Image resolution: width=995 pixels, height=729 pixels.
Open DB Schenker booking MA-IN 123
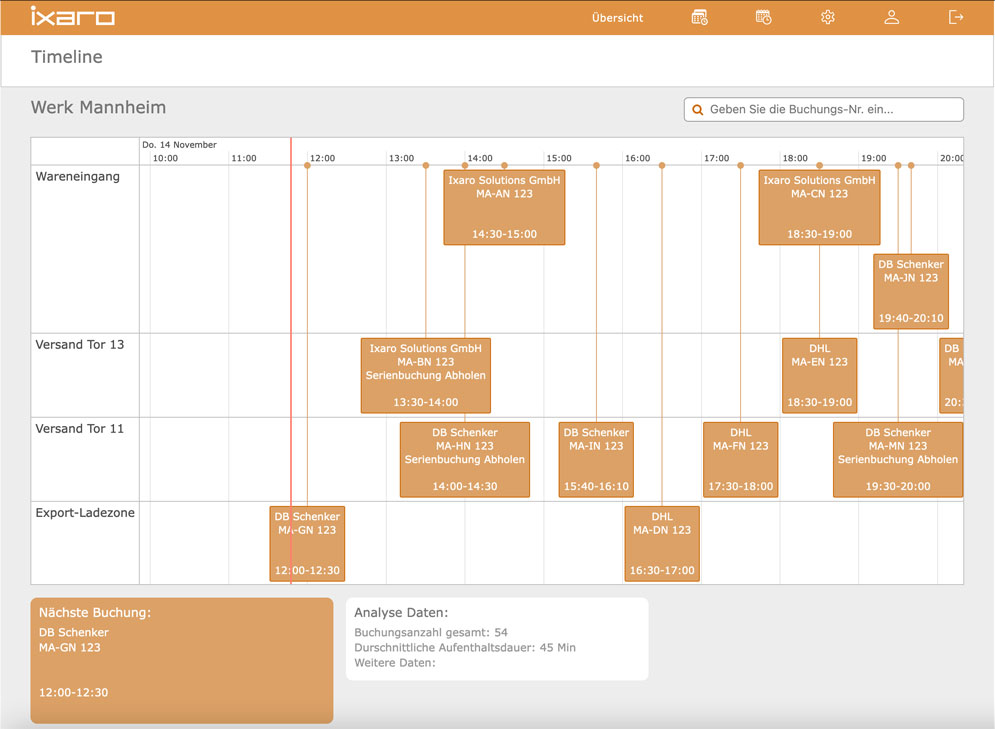coord(595,459)
